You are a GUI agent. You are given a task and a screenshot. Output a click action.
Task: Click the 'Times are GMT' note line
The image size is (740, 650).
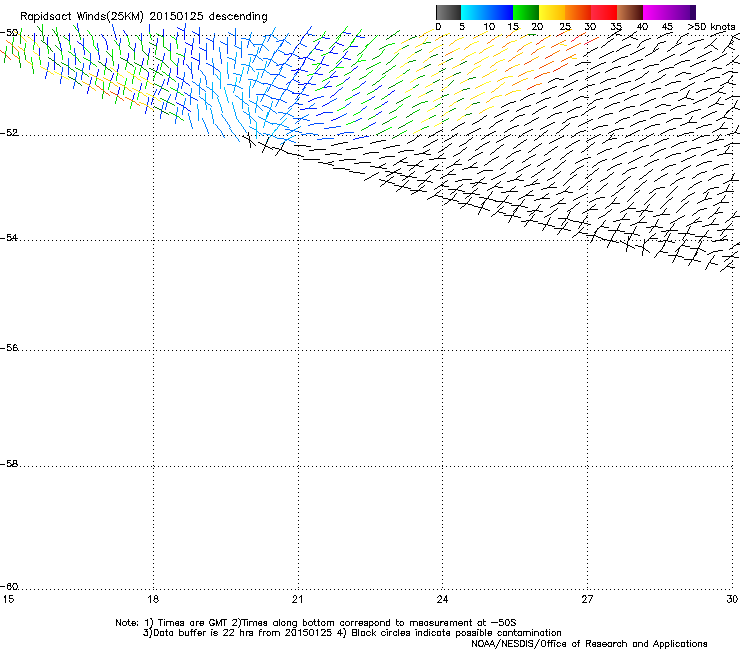tap(316, 623)
